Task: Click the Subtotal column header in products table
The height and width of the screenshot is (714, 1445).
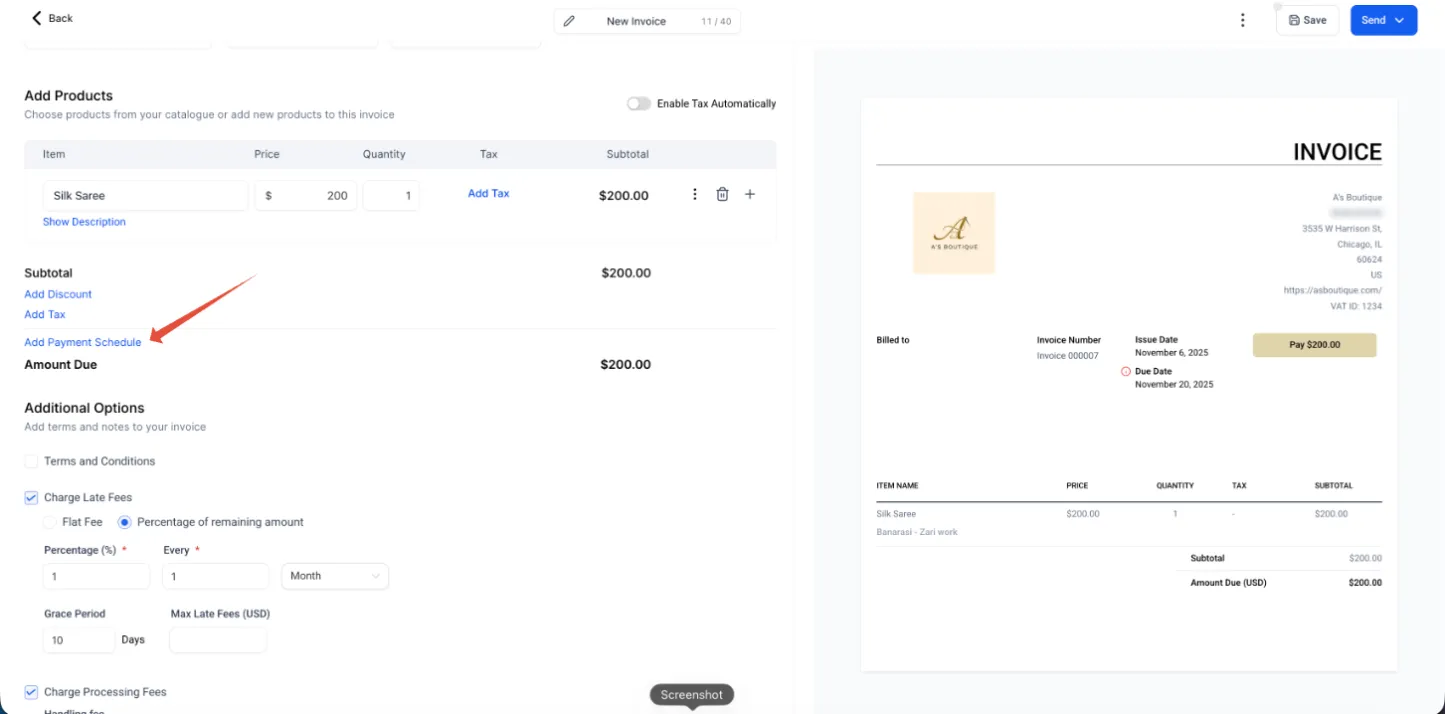Action: click(x=628, y=154)
